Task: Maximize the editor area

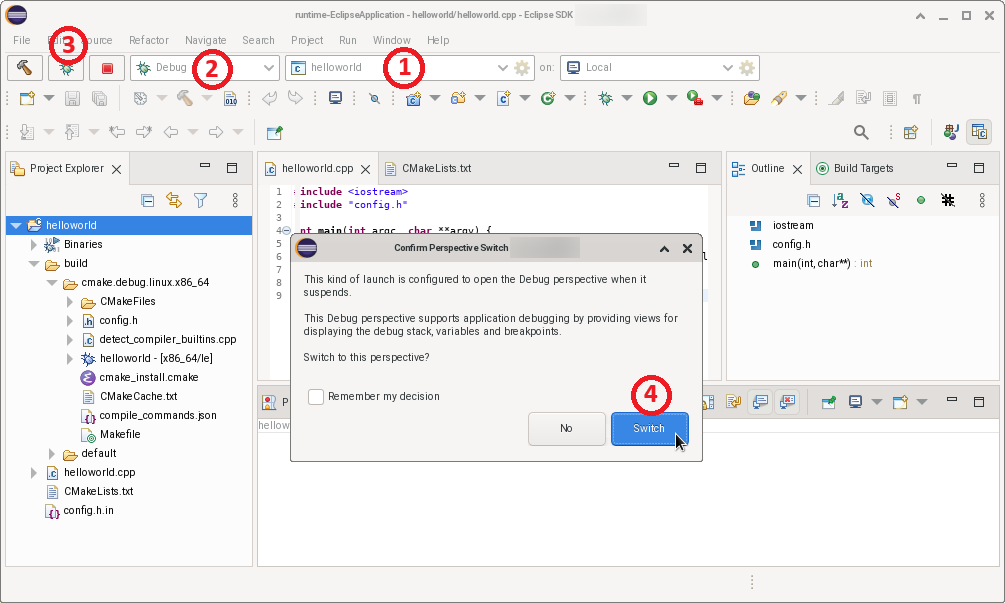Action: pos(701,168)
